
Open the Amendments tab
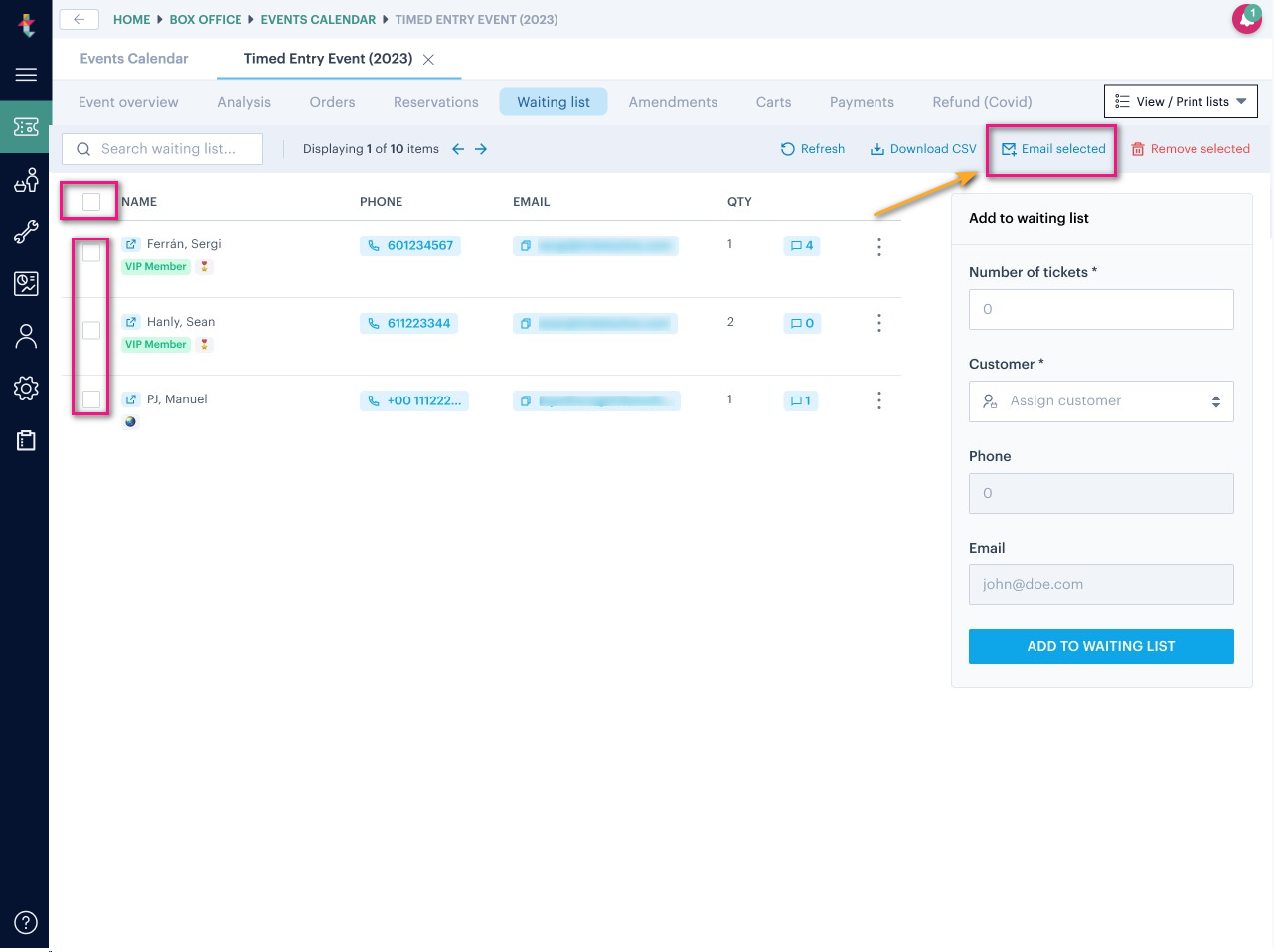point(673,101)
